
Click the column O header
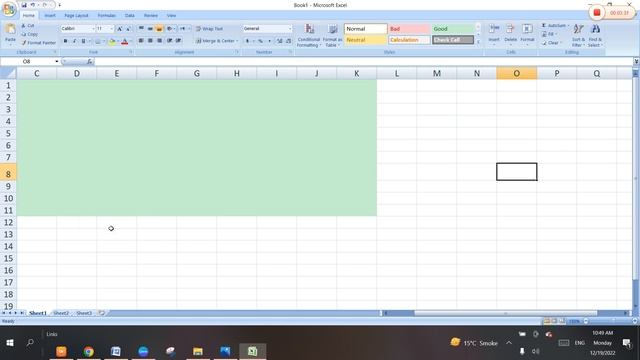coord(516,73)
